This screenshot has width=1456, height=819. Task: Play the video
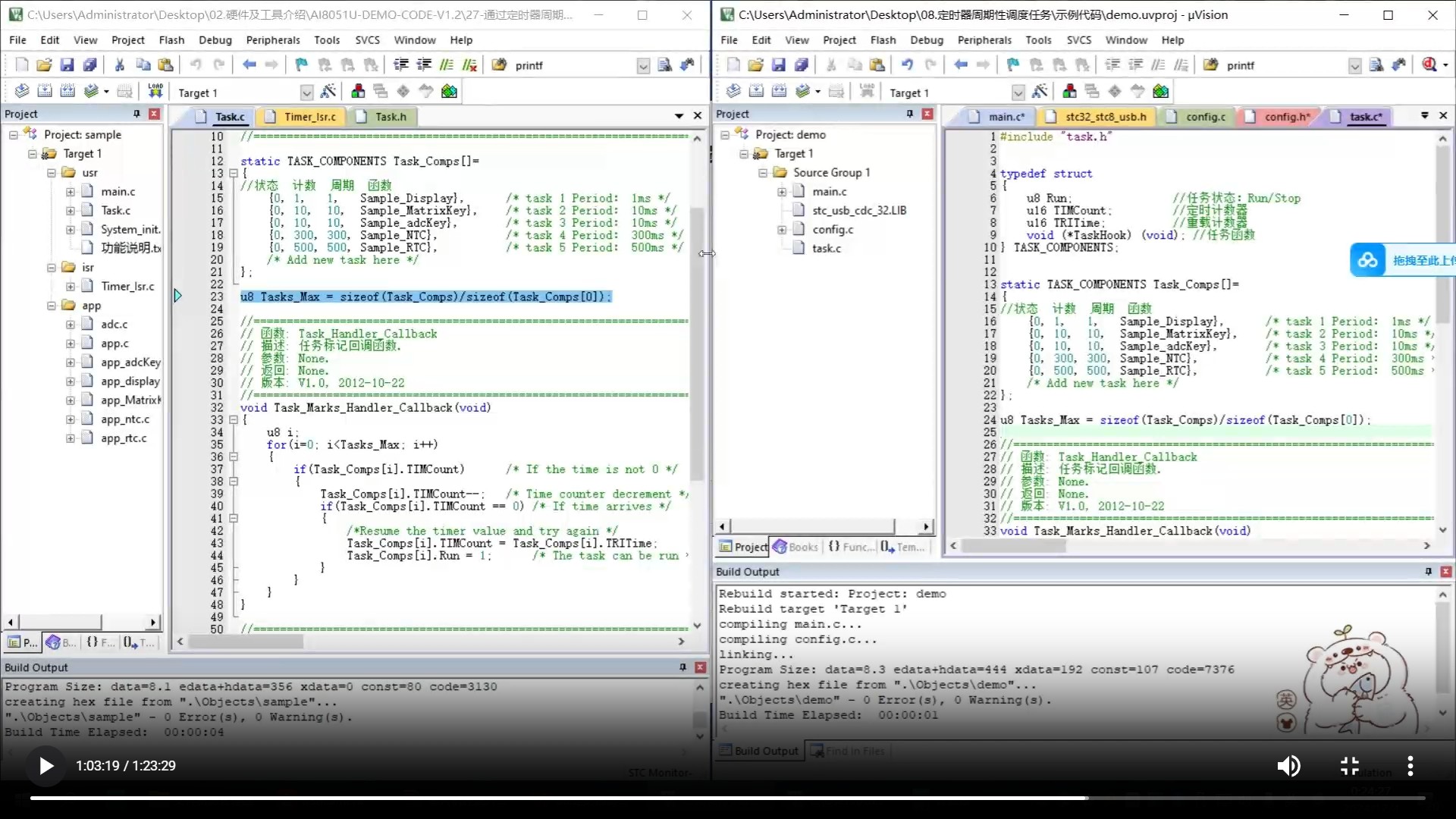[x=45, y=766]
